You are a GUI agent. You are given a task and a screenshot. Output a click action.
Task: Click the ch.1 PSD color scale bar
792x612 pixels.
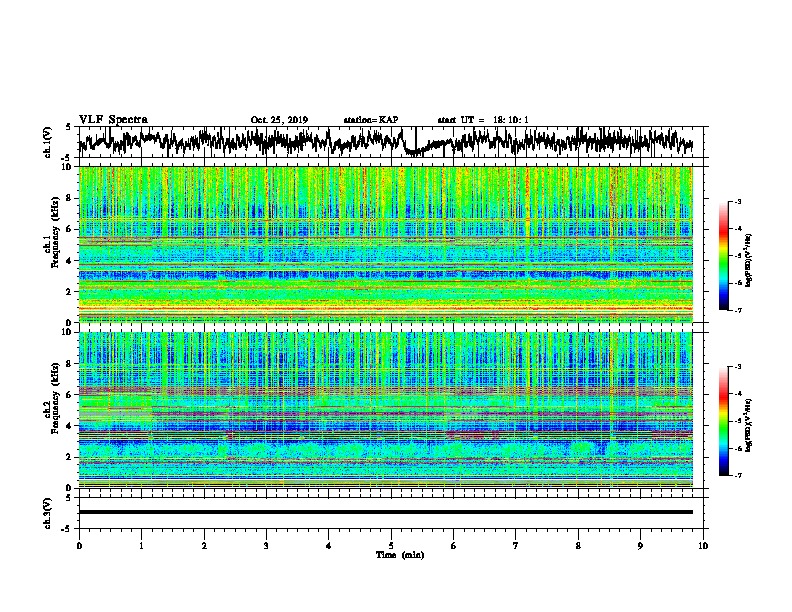point(724,256)
